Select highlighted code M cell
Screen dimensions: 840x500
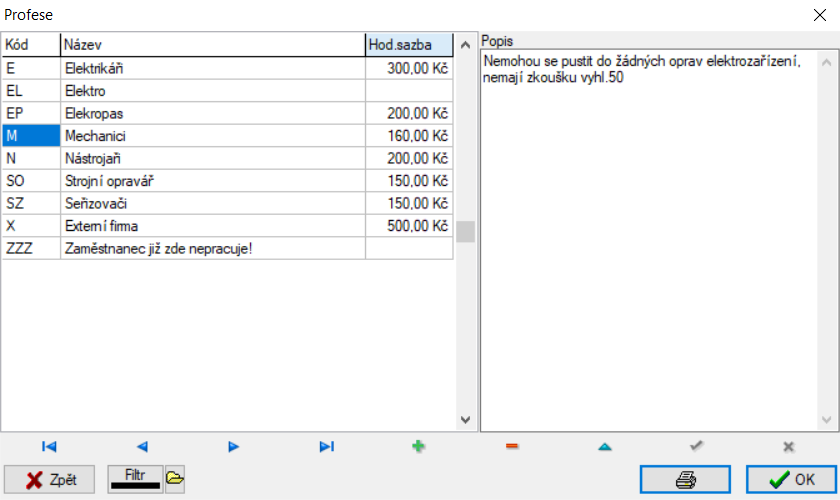tap(31, 136)
